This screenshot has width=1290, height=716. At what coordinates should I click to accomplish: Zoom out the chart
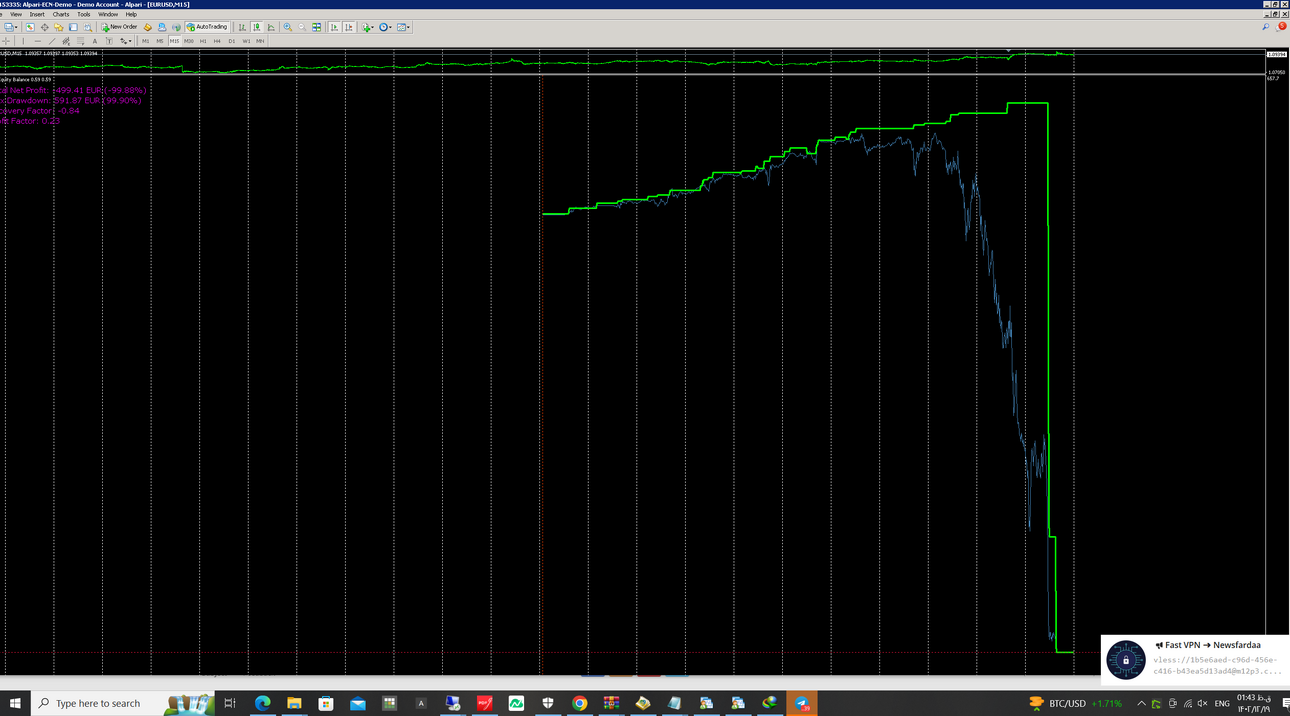[302, 27]
